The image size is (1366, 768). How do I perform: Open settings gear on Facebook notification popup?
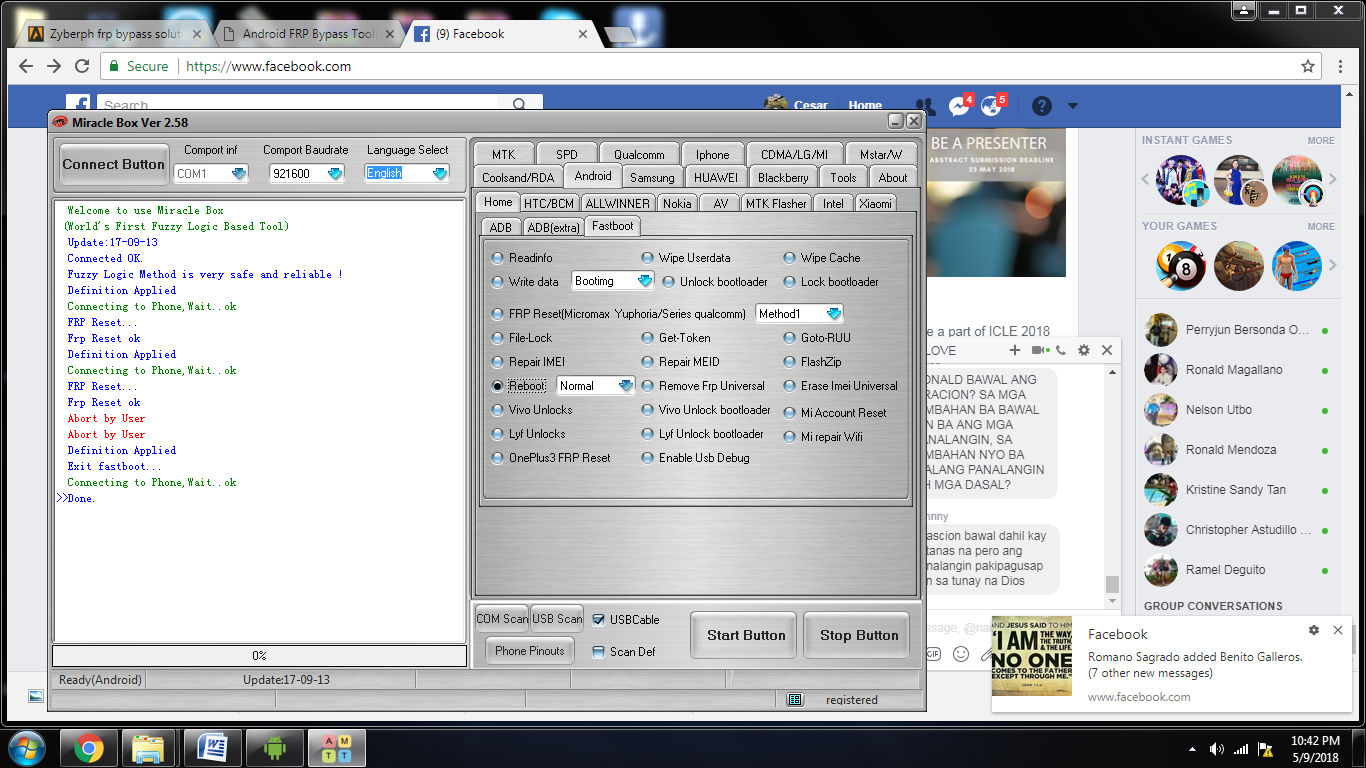[1313, 630]
